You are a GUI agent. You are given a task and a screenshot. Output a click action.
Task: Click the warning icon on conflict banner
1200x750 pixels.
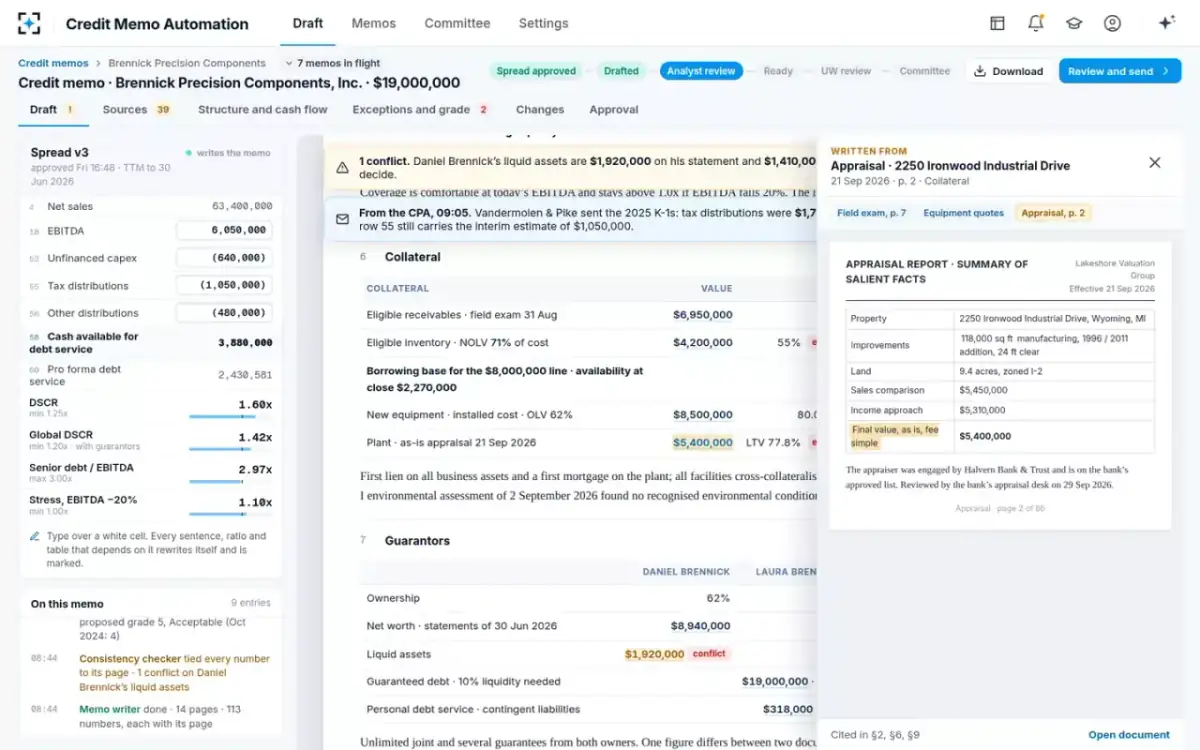pos(342,167)
